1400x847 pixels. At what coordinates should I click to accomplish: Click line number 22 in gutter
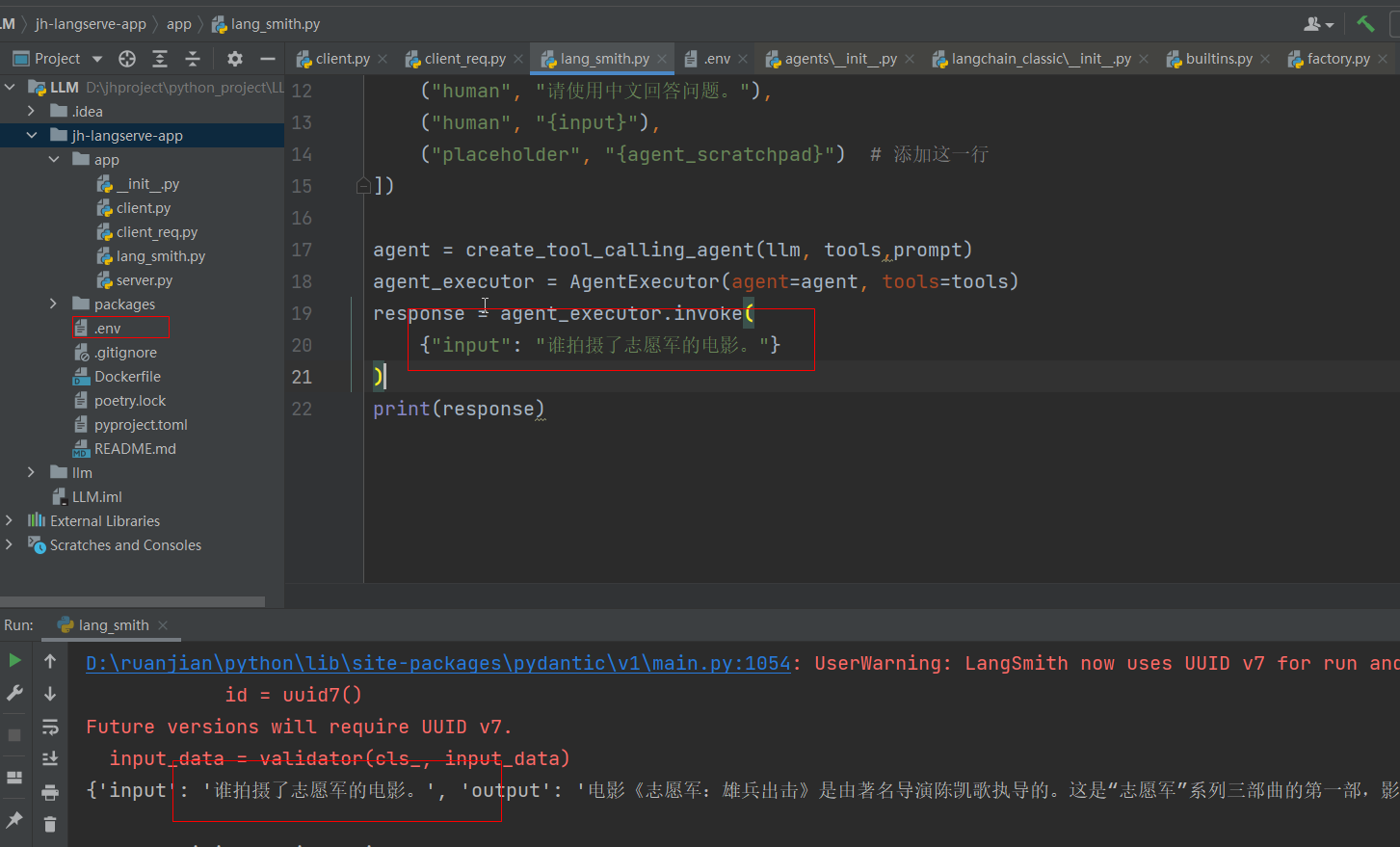tap(302, 409)
